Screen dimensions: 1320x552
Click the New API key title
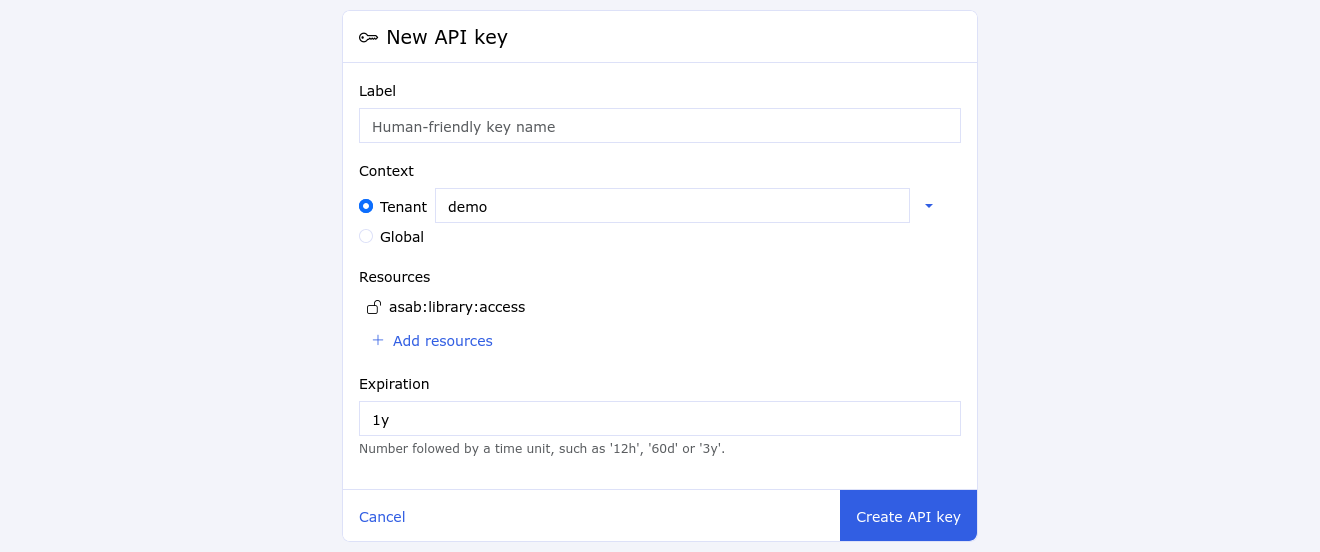pos(447,38)
